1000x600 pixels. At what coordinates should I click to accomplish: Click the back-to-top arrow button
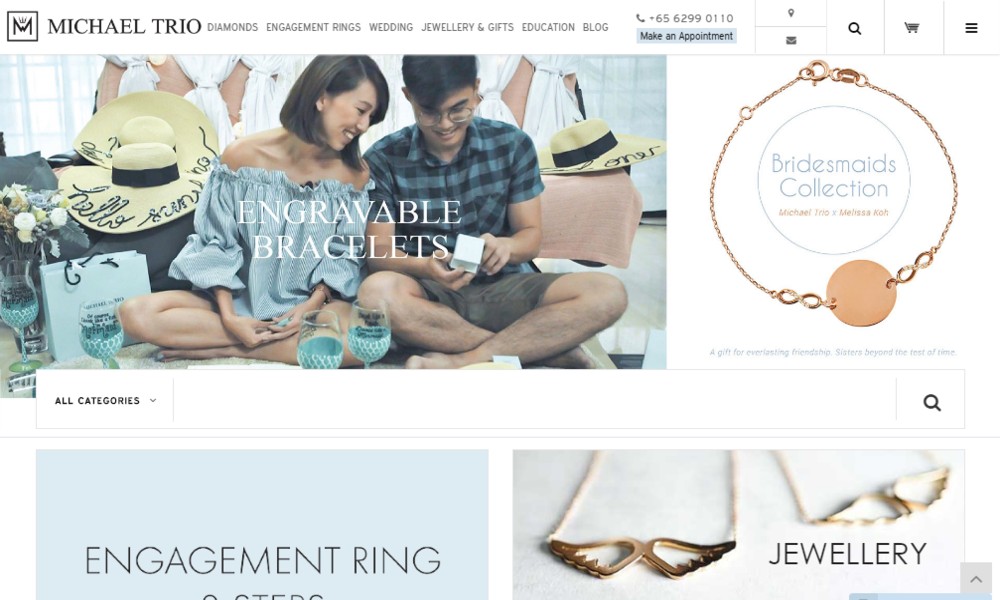[x=976, y=578]
